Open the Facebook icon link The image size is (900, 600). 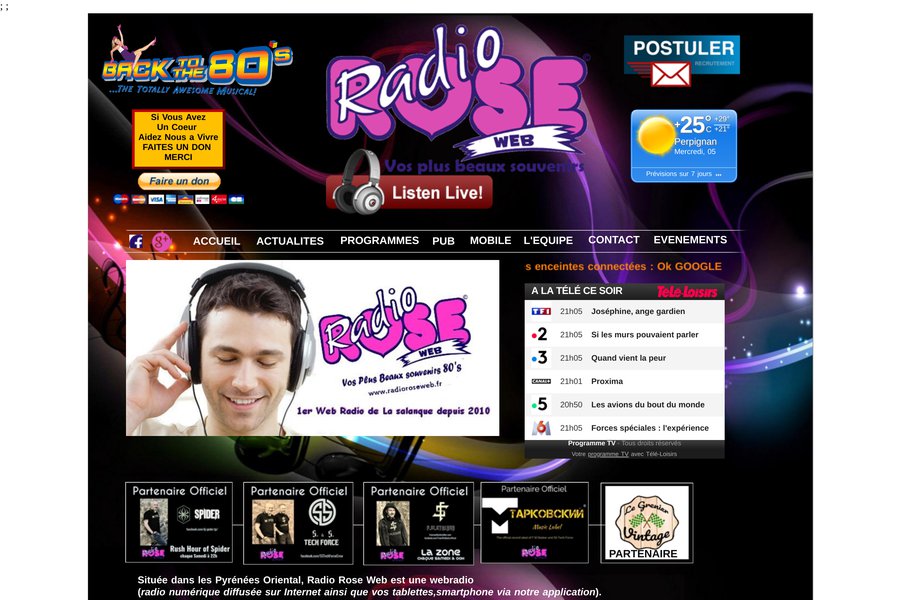[136, 242]
